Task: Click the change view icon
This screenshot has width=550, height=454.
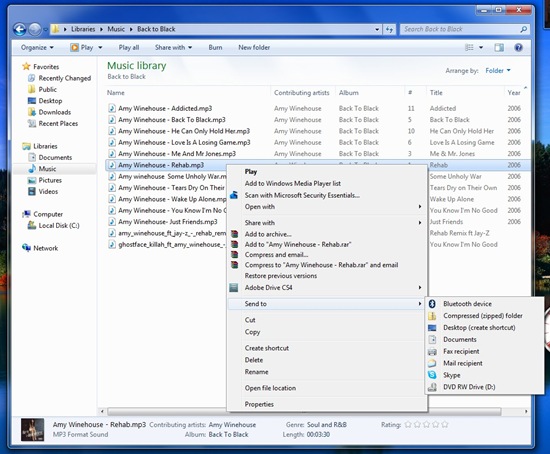Action: [469, 47]
